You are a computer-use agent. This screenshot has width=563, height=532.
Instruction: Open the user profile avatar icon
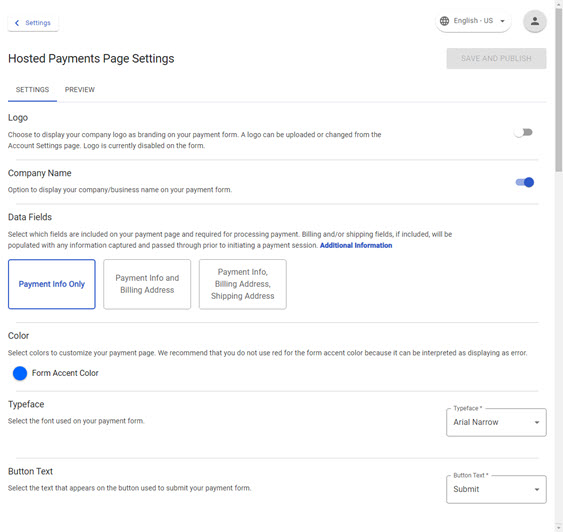click(535, 21)
